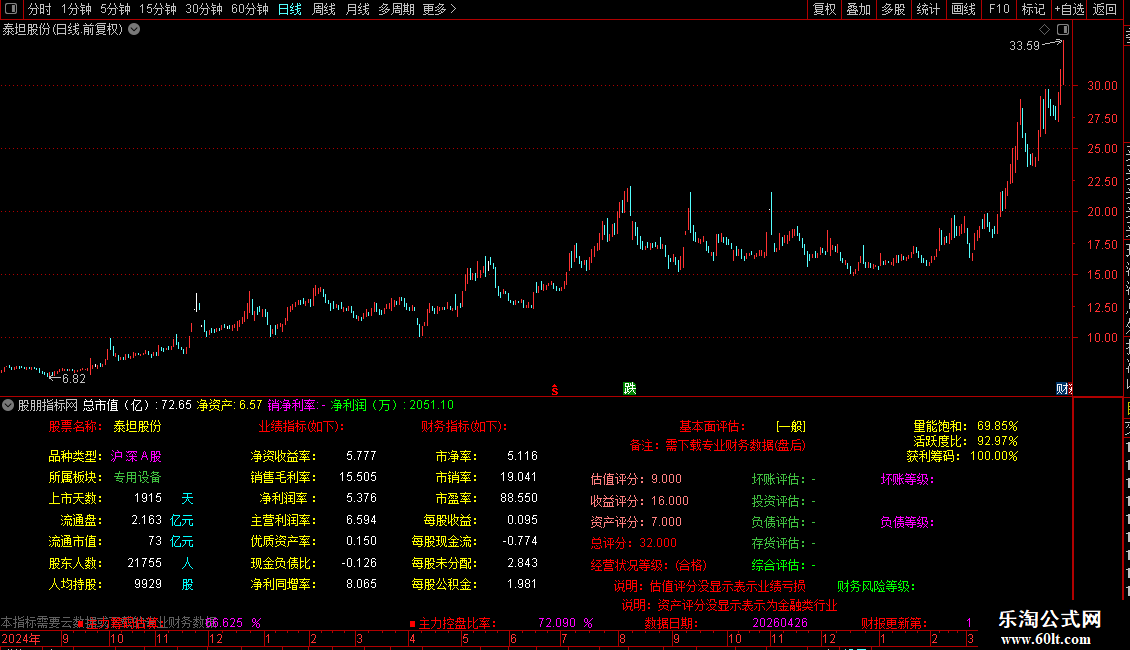This screenshot has width=1130, height=650.
Task: Click 沪深A股 type value
Action: click(x=135, y=456)
